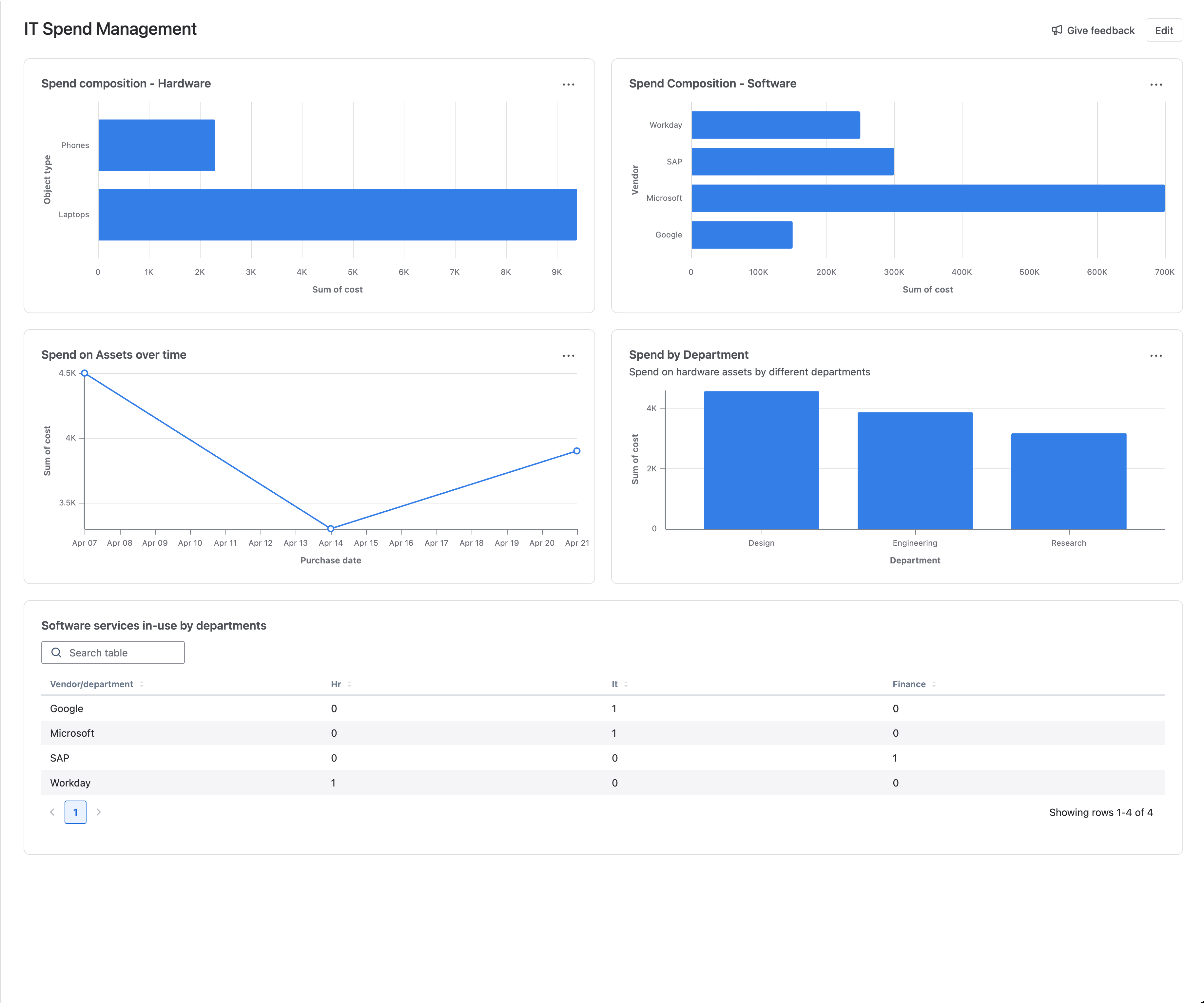Open Spend Composition Software ellipsis menu
1204x1003 pixels.
[x=1156, y=84]
